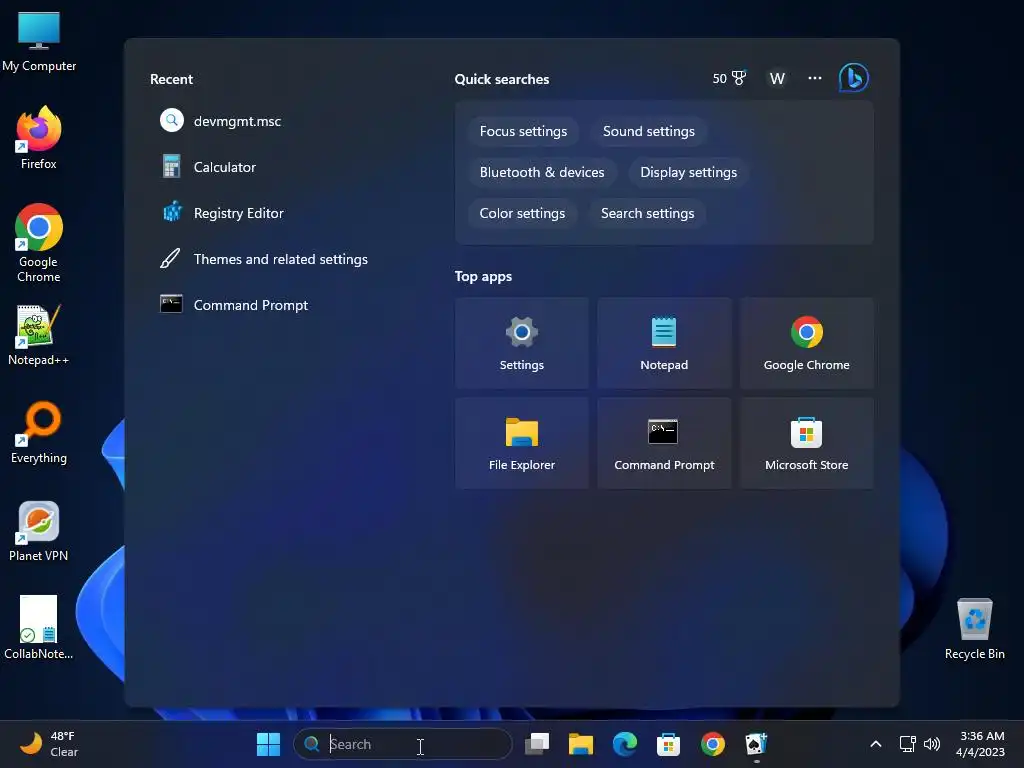This screenshot has width=1024, height=768.
Task: Launch Settings from Top apps
Action: click(522, 343)
